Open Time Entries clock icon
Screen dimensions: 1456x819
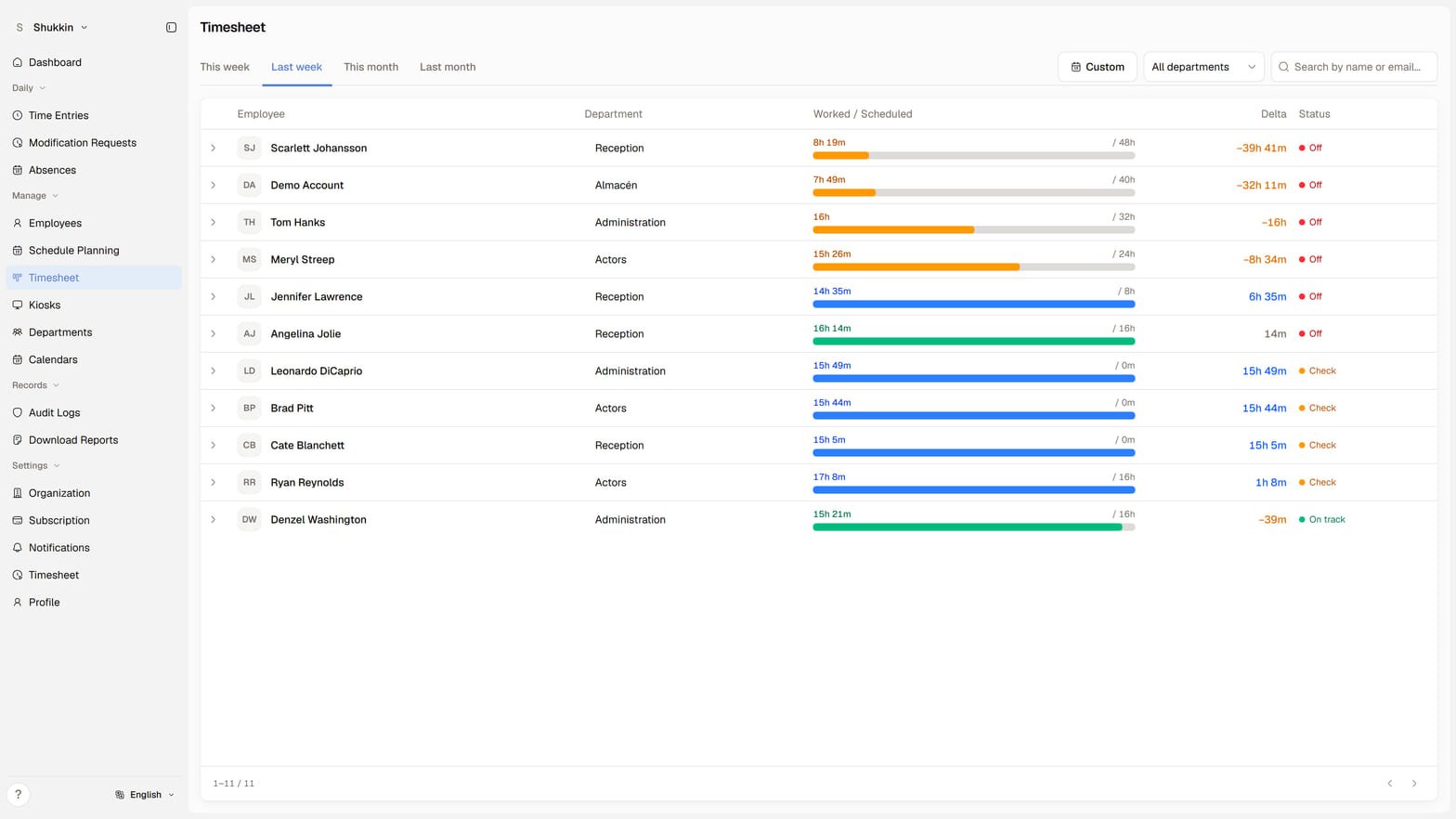click(18, 115)
